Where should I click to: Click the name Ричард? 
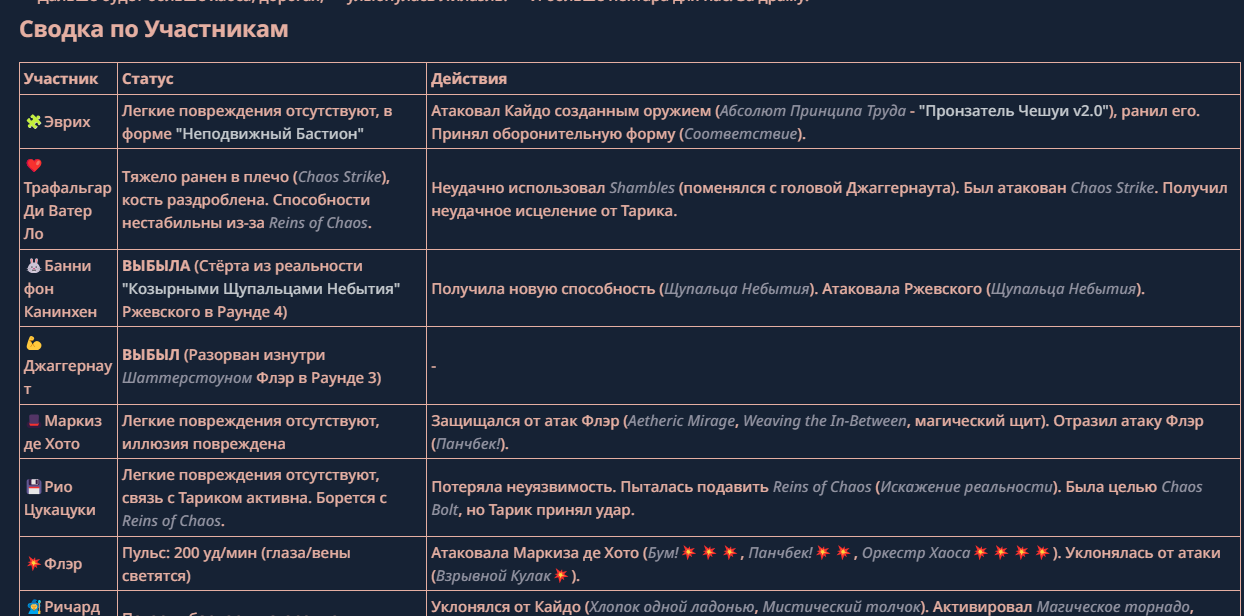pyautogui.click(x=72, y=607)
